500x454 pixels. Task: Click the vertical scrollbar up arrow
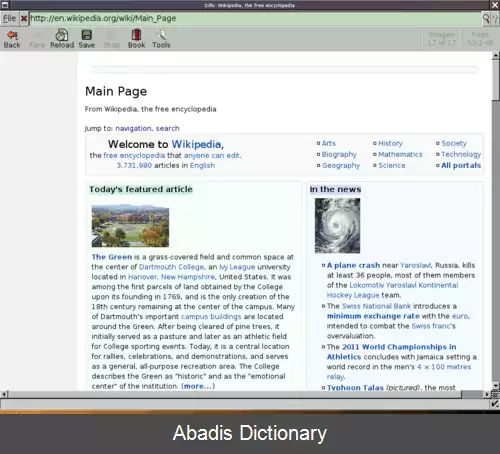coord(496,55)
